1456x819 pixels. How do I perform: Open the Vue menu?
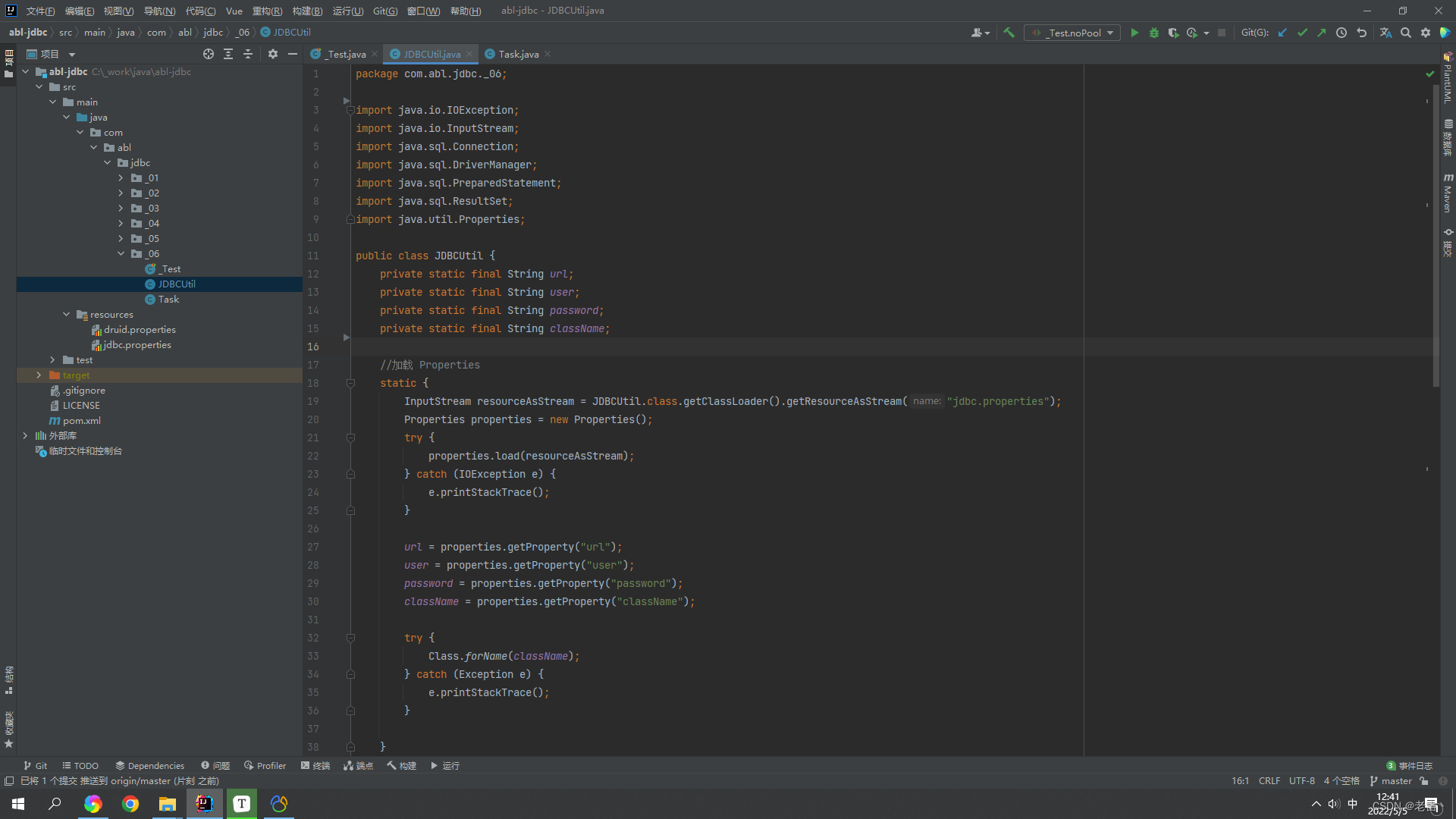pyautogui.click(x=234, y=11)
